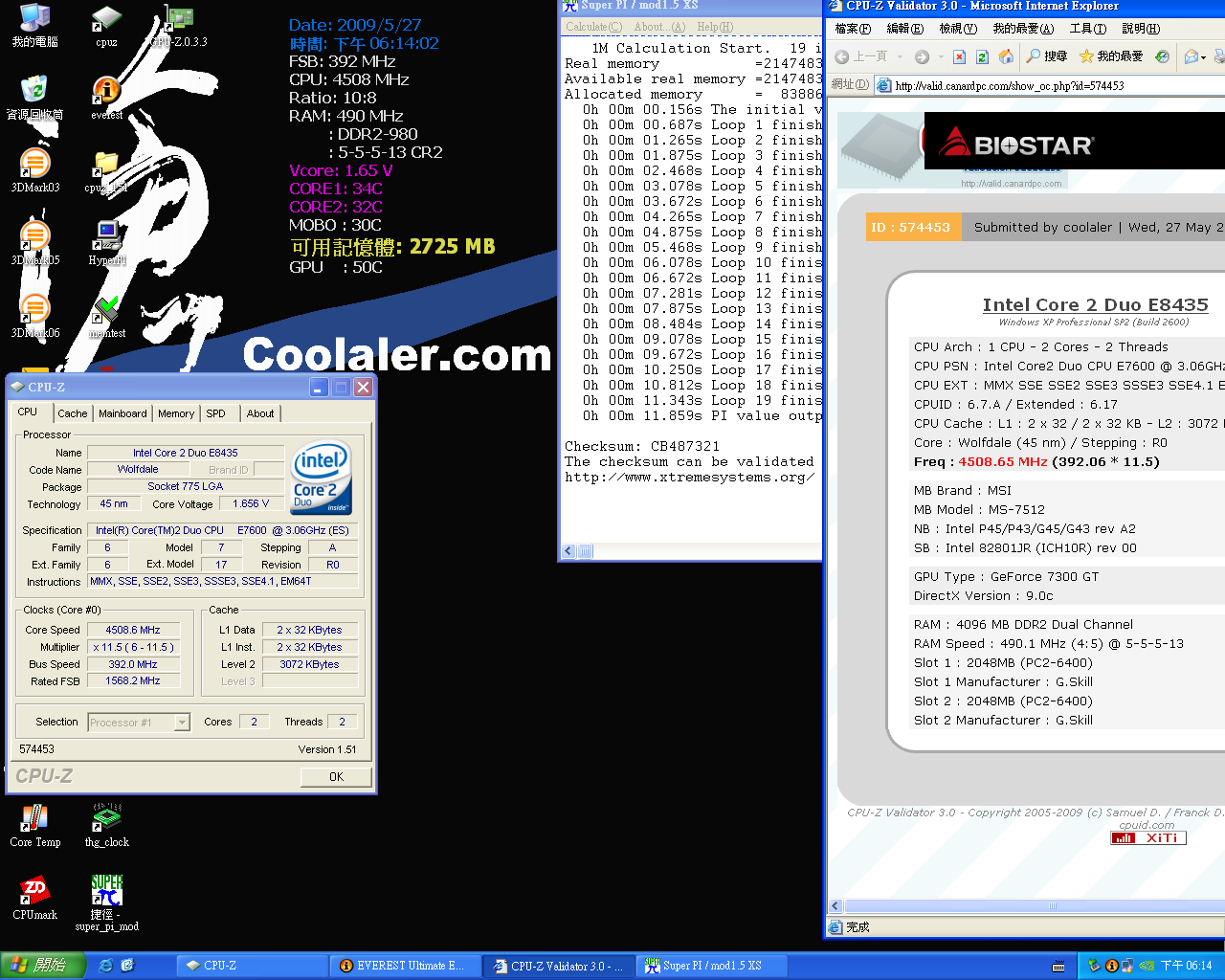Open the 說明(H) Help menu in Internet Explorer
This screenshot has width=1225, height=980.
point(1141,29)
